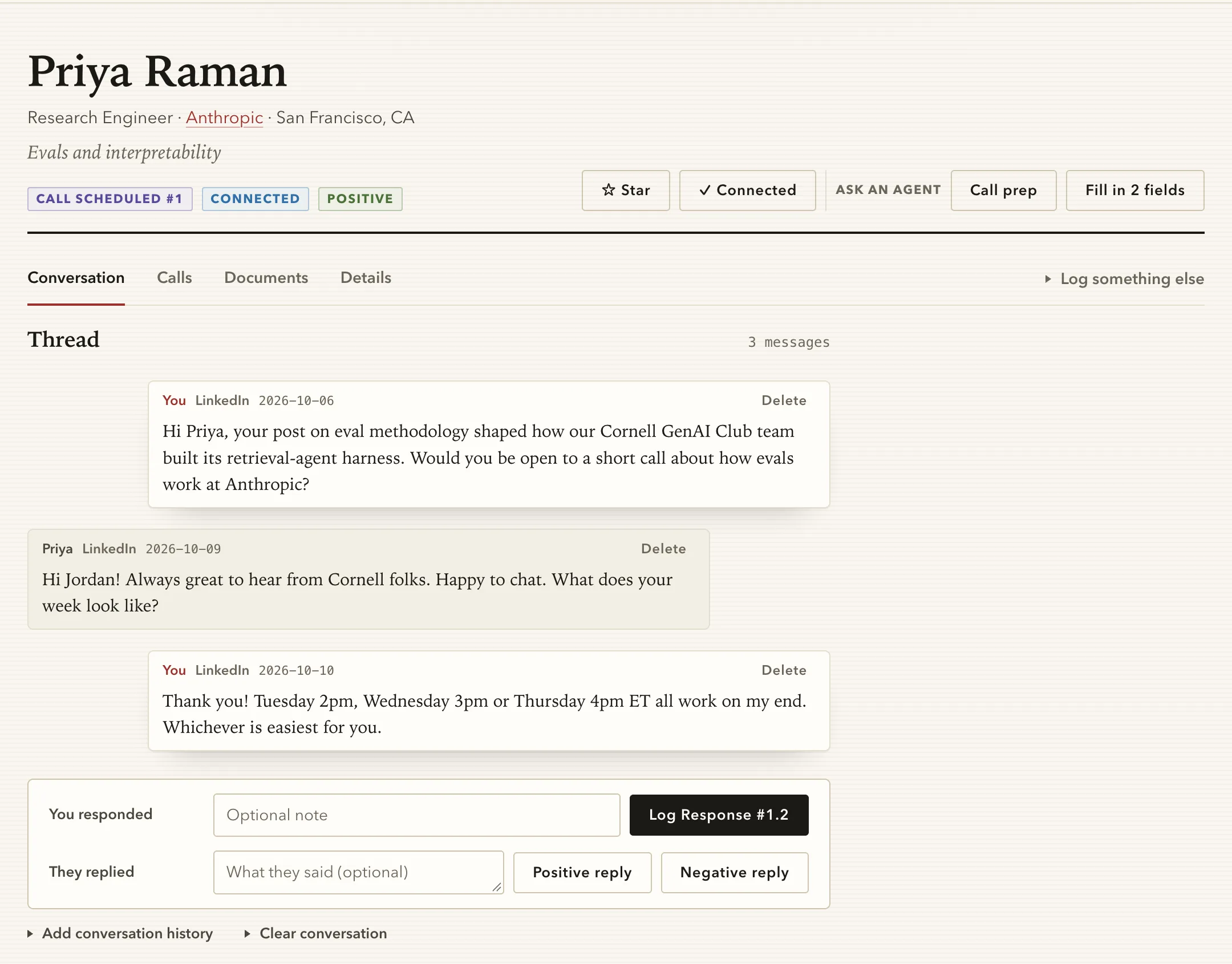The image size is (1232, 964).
Task: Click the 2026-10-09 date on Priya's message
Action: click(183, 549)
